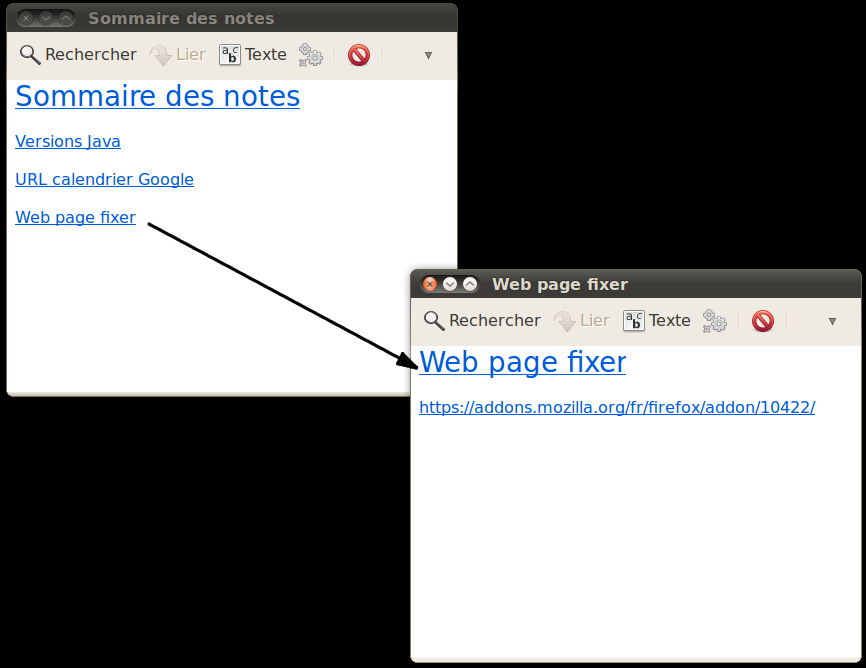Delete the Sommaire des notes note
The width and height of the screenshot is (866, 668).
(359, 55)
